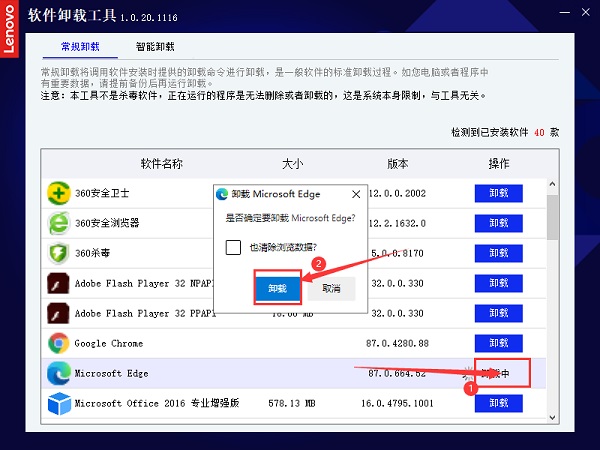Click version 12.2.1632.0
The image size is (600, 450).
click(398, 223)
